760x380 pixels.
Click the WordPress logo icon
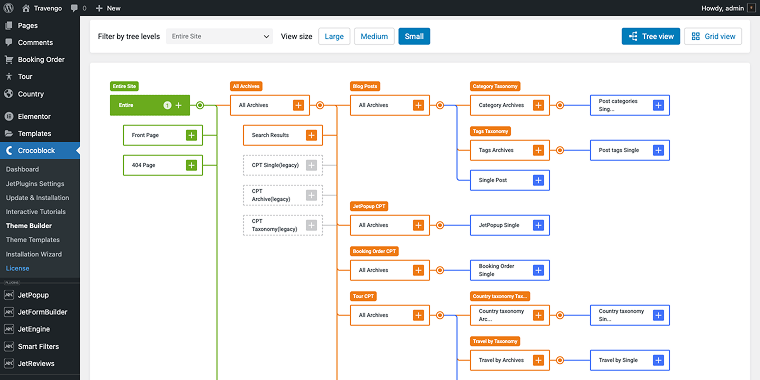pos(8,8)
